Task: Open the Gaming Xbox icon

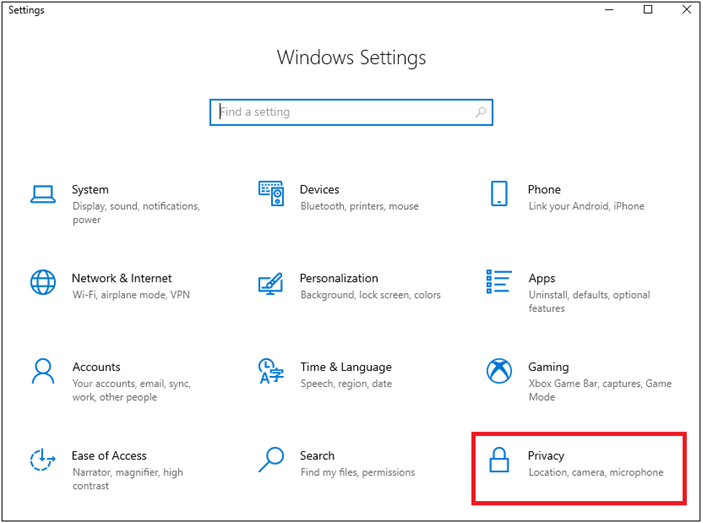Action: 499,371
